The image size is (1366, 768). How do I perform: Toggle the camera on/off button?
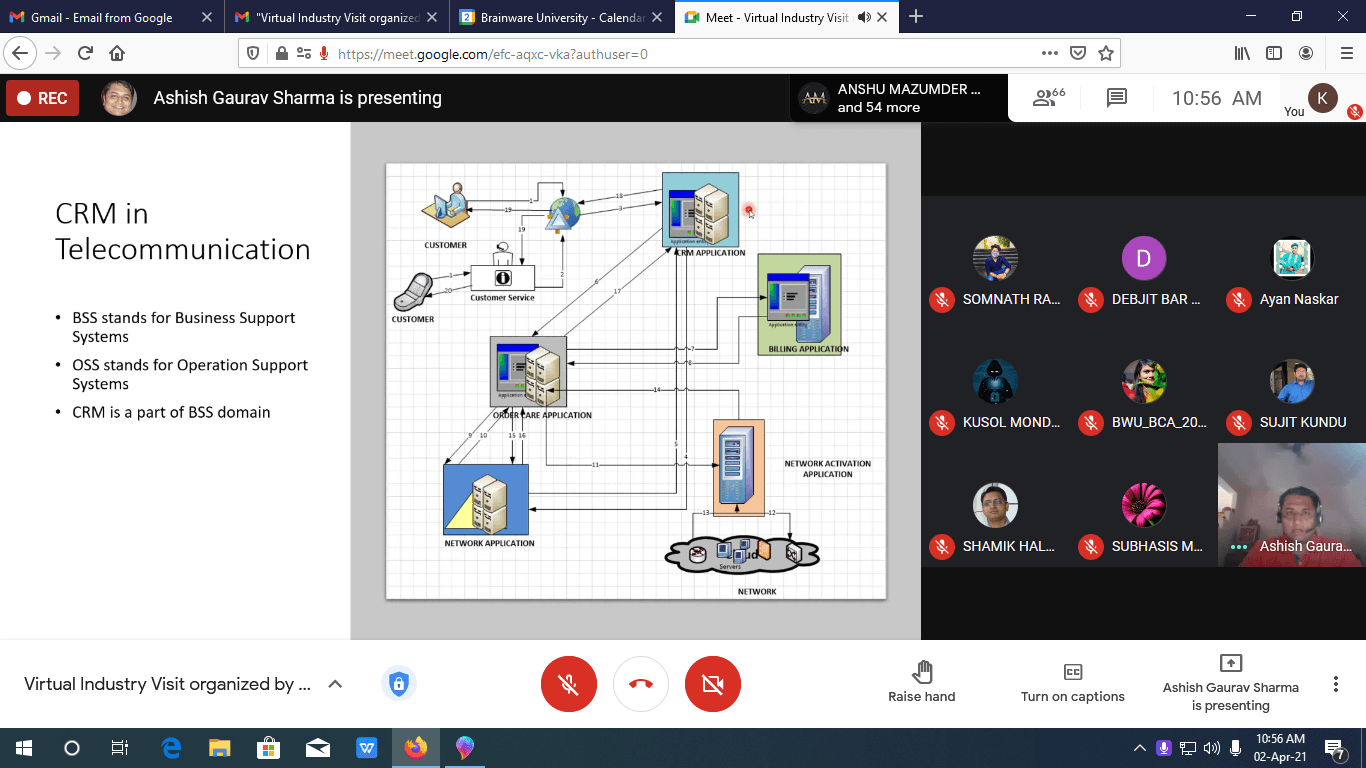[x=712, y=684]
